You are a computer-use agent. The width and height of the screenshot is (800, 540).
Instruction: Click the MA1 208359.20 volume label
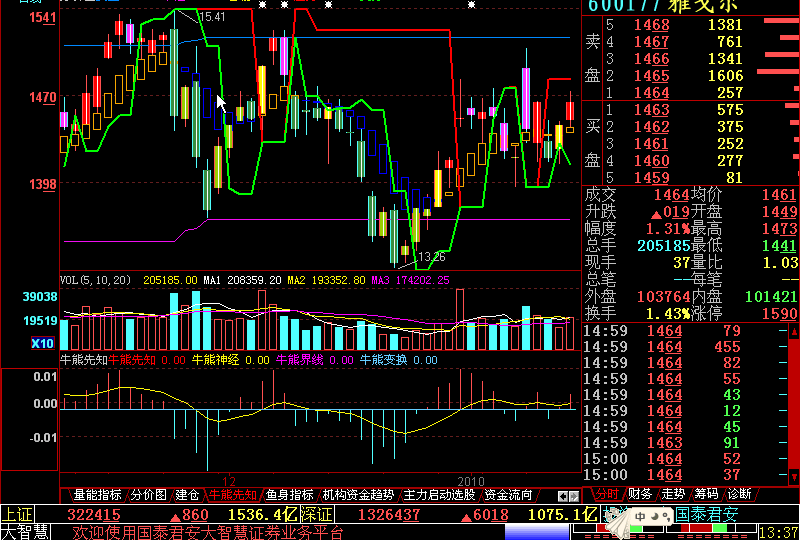[242, 280]
